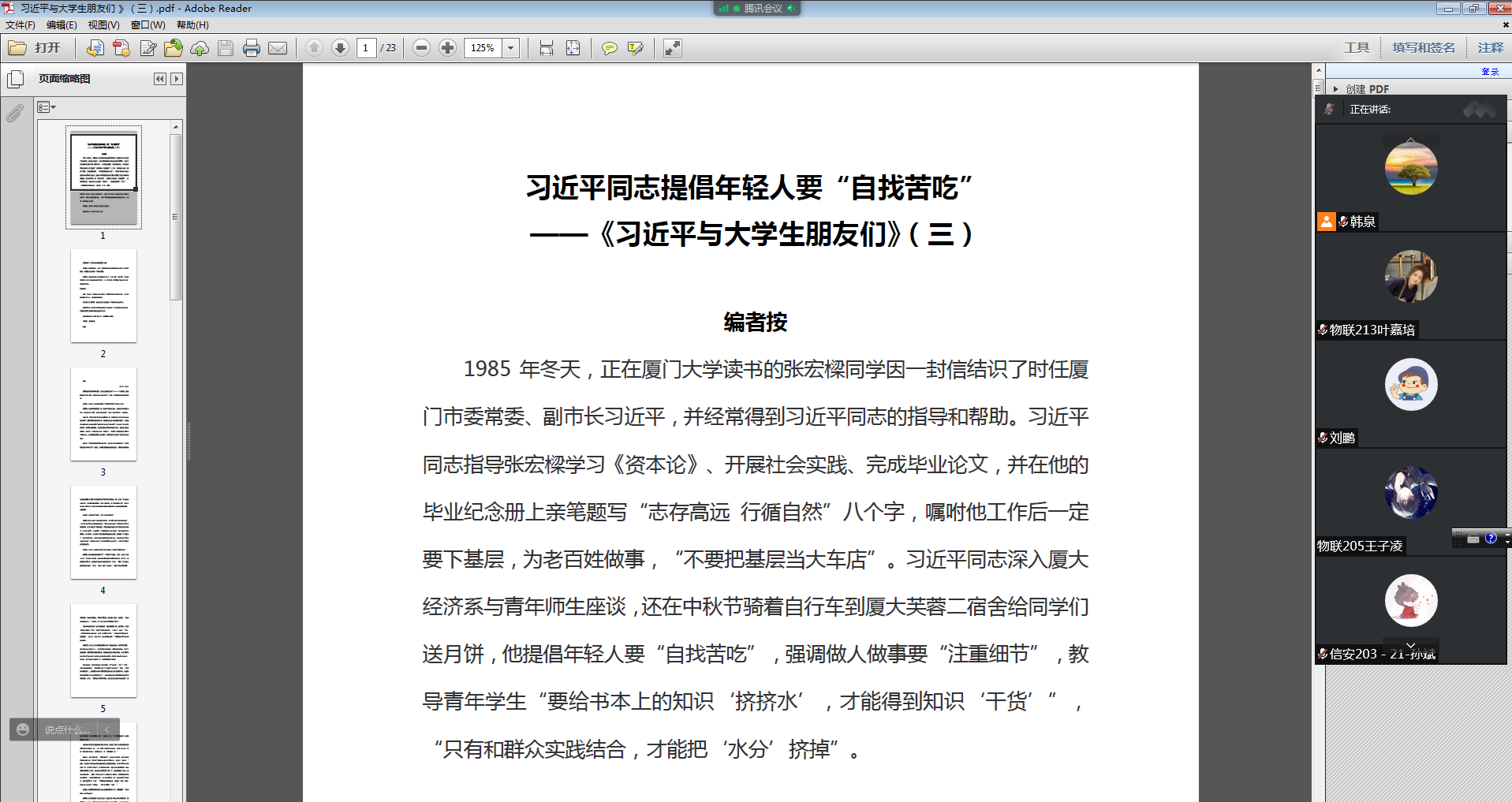The image size is (1512, 802).
Task: Click the save floppy disk icon
Action: pyautogui.click(x=226, y=48)
